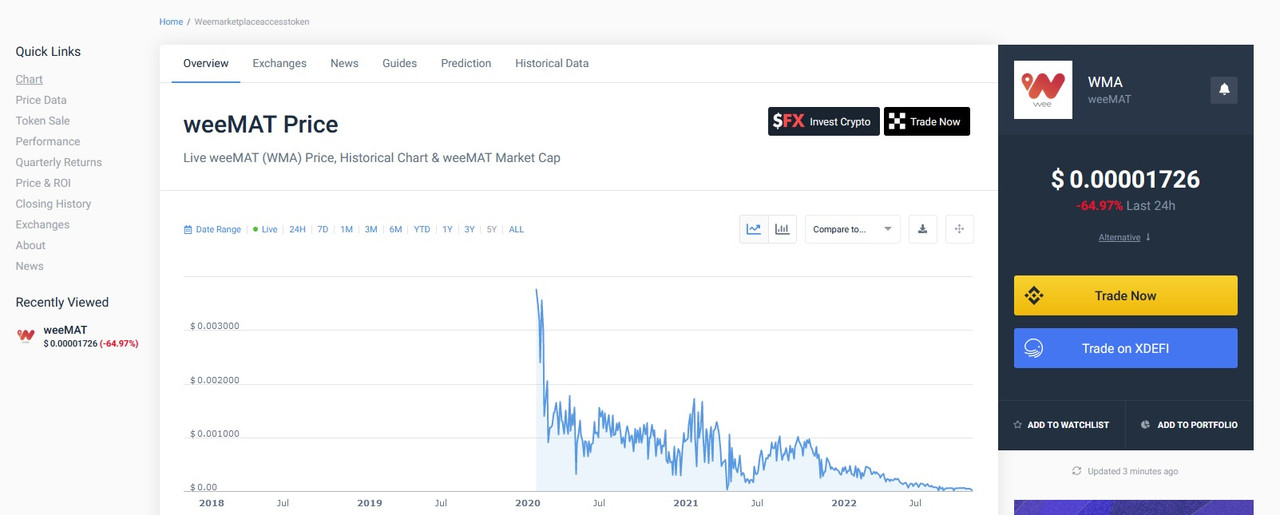Jump to Price Data quick link
The image size is (1280, 515).
tap(41, 100)
